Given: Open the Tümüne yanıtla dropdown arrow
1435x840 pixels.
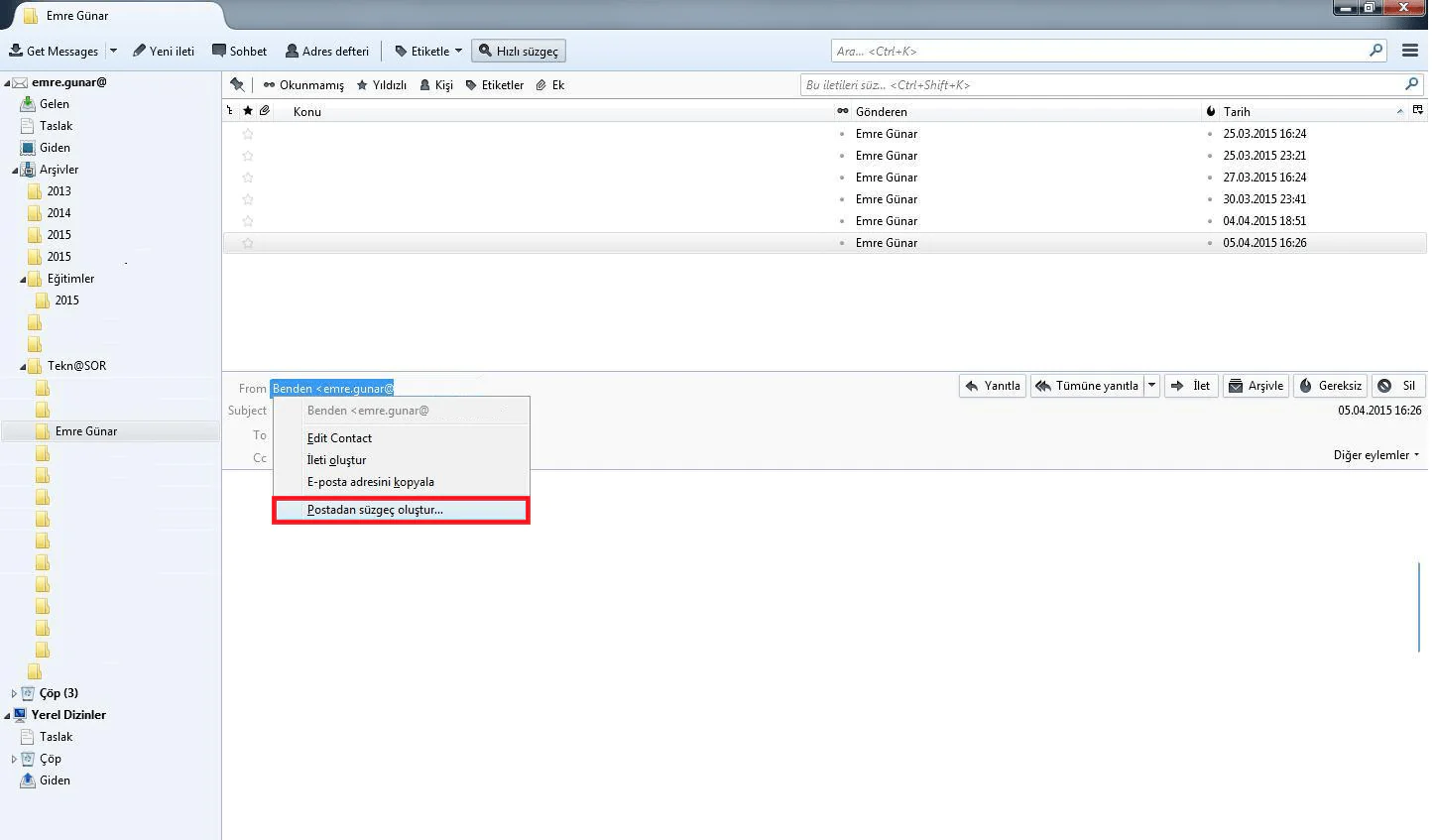Looking at the screenshot, I should pos(1151,386).
